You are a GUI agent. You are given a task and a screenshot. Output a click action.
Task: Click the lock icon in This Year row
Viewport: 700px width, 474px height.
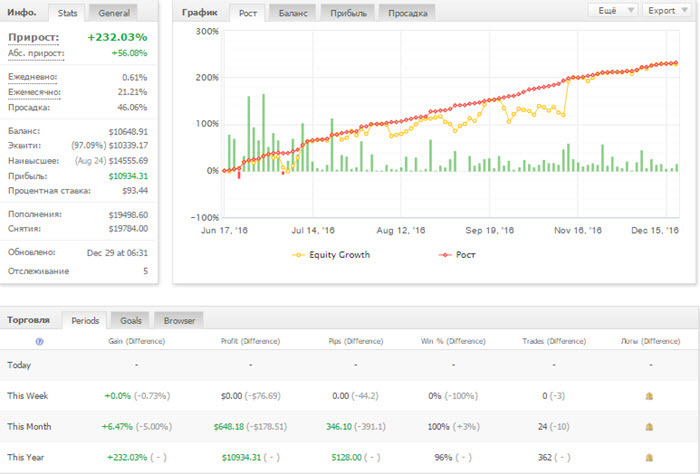[x=650, y=457]
